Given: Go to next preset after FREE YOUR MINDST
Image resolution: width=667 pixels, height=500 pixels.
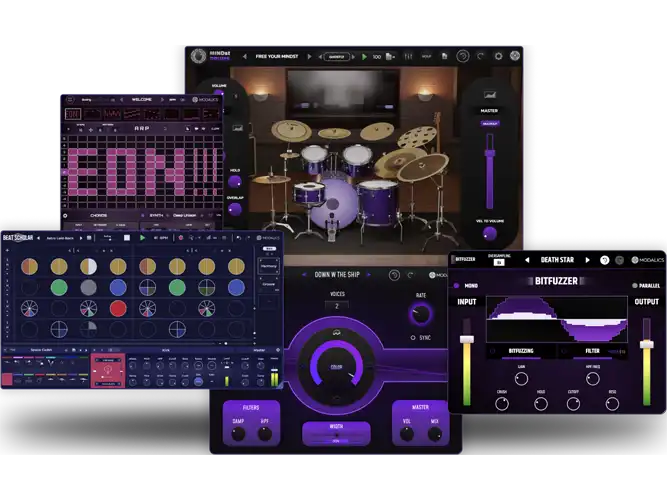Looking at the screenshot, I should (x=309, y=56).
